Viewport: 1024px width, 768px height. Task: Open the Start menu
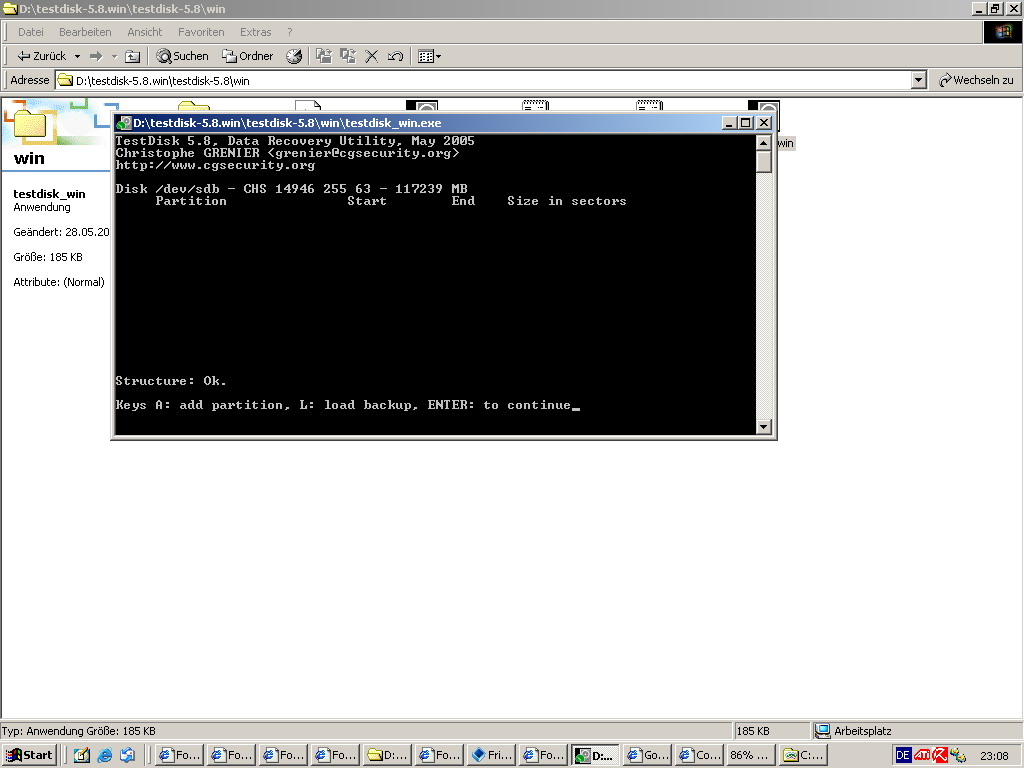pyautogui.click(x=29, y=755)
